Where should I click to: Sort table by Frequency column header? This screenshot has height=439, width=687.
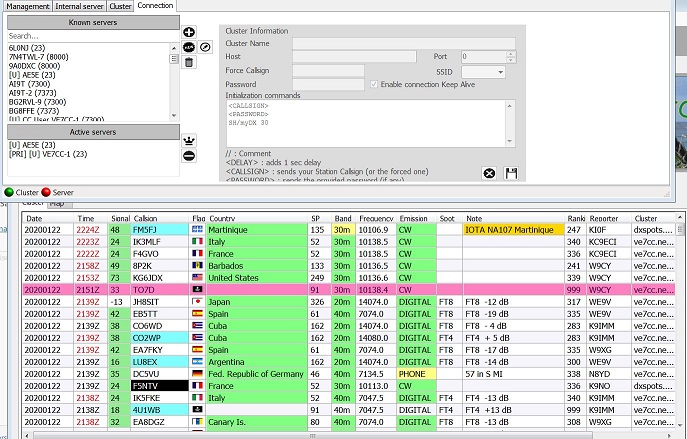click(x=376, y=218)
